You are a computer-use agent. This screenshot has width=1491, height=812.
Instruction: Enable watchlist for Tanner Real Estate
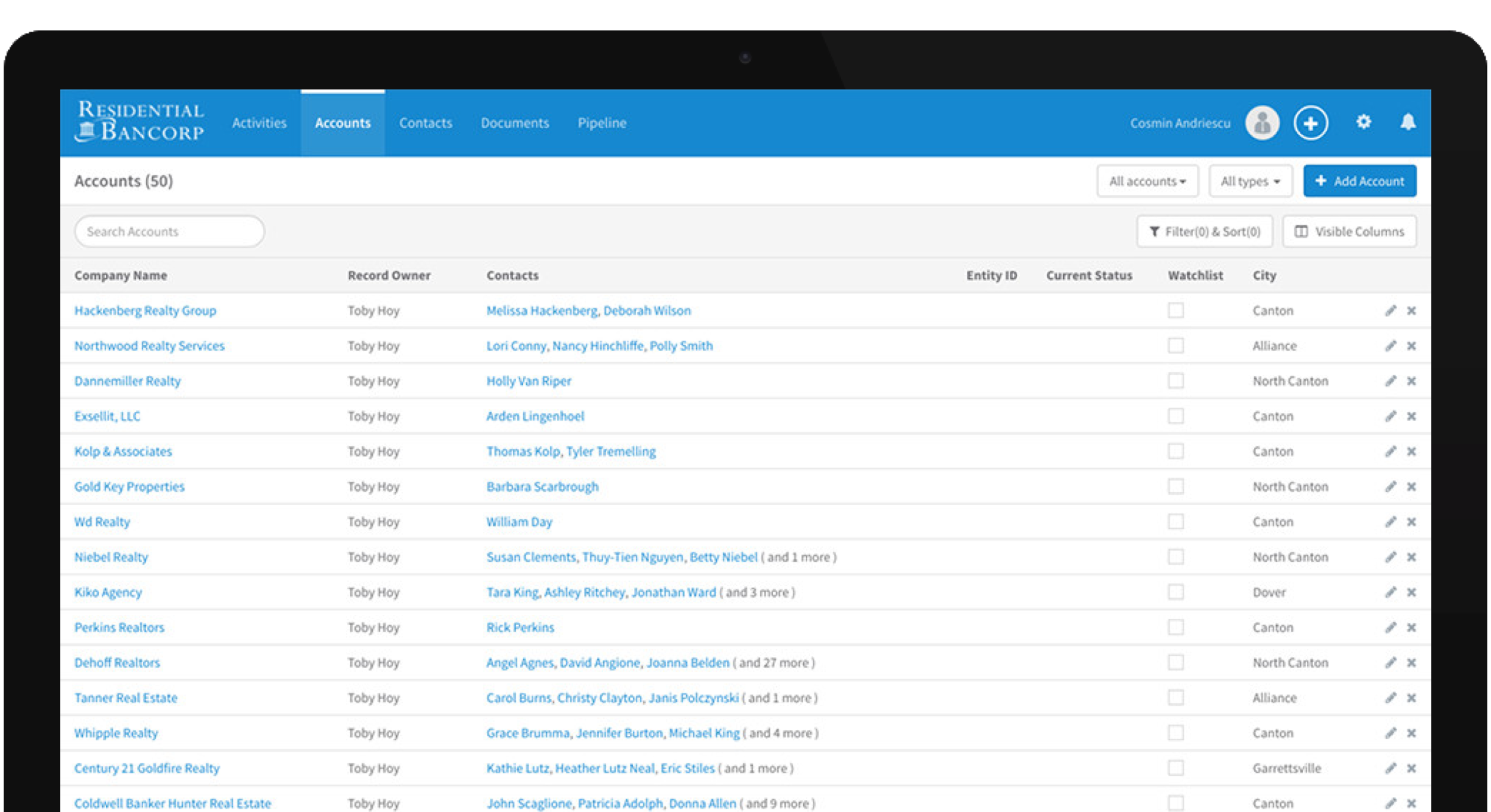click(1176, 698)
